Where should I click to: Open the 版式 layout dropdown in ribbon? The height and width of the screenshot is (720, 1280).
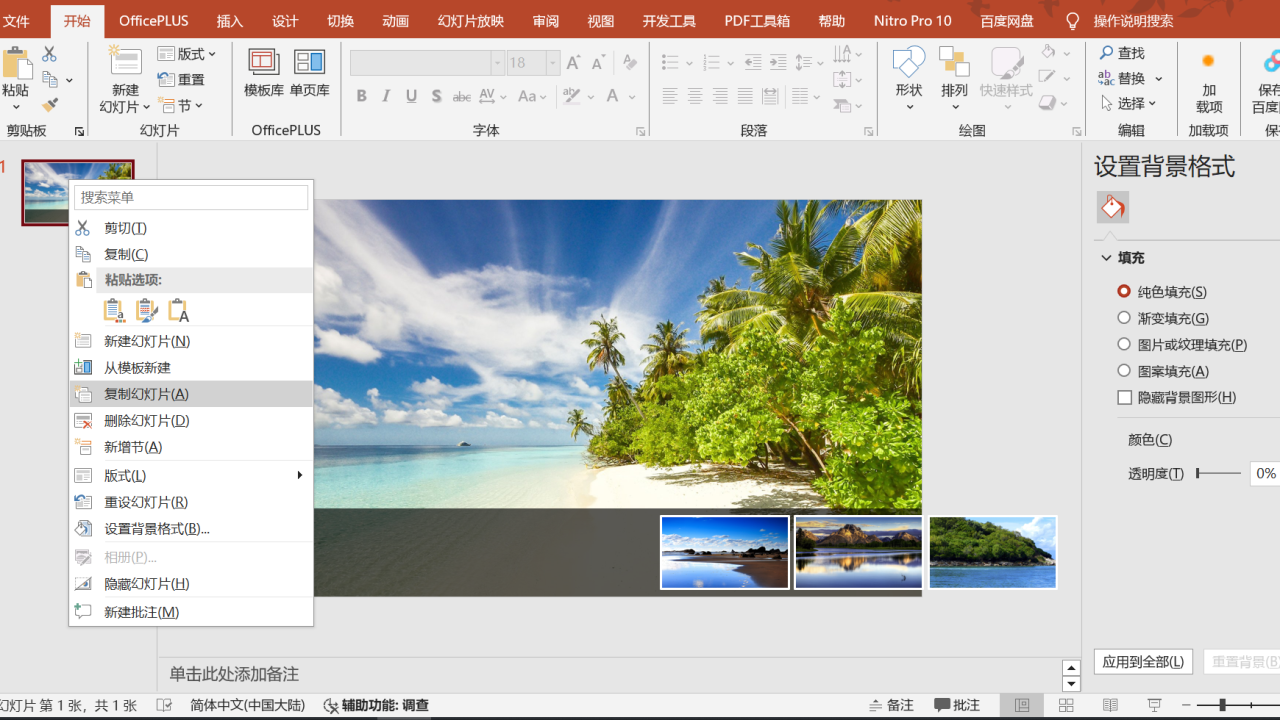(x=187, y=54)
